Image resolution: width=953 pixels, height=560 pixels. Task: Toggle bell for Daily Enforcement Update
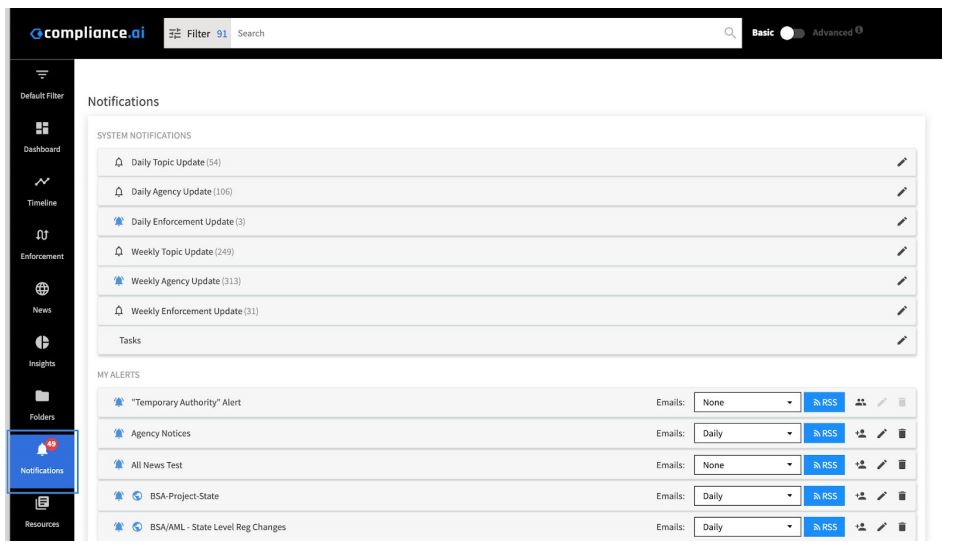point(119,221)
